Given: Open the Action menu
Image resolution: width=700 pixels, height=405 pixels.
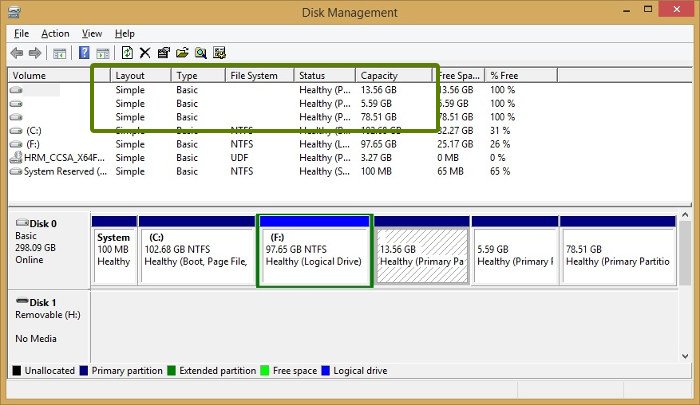Looking at the screenshot, I should (x=55, y=33).
